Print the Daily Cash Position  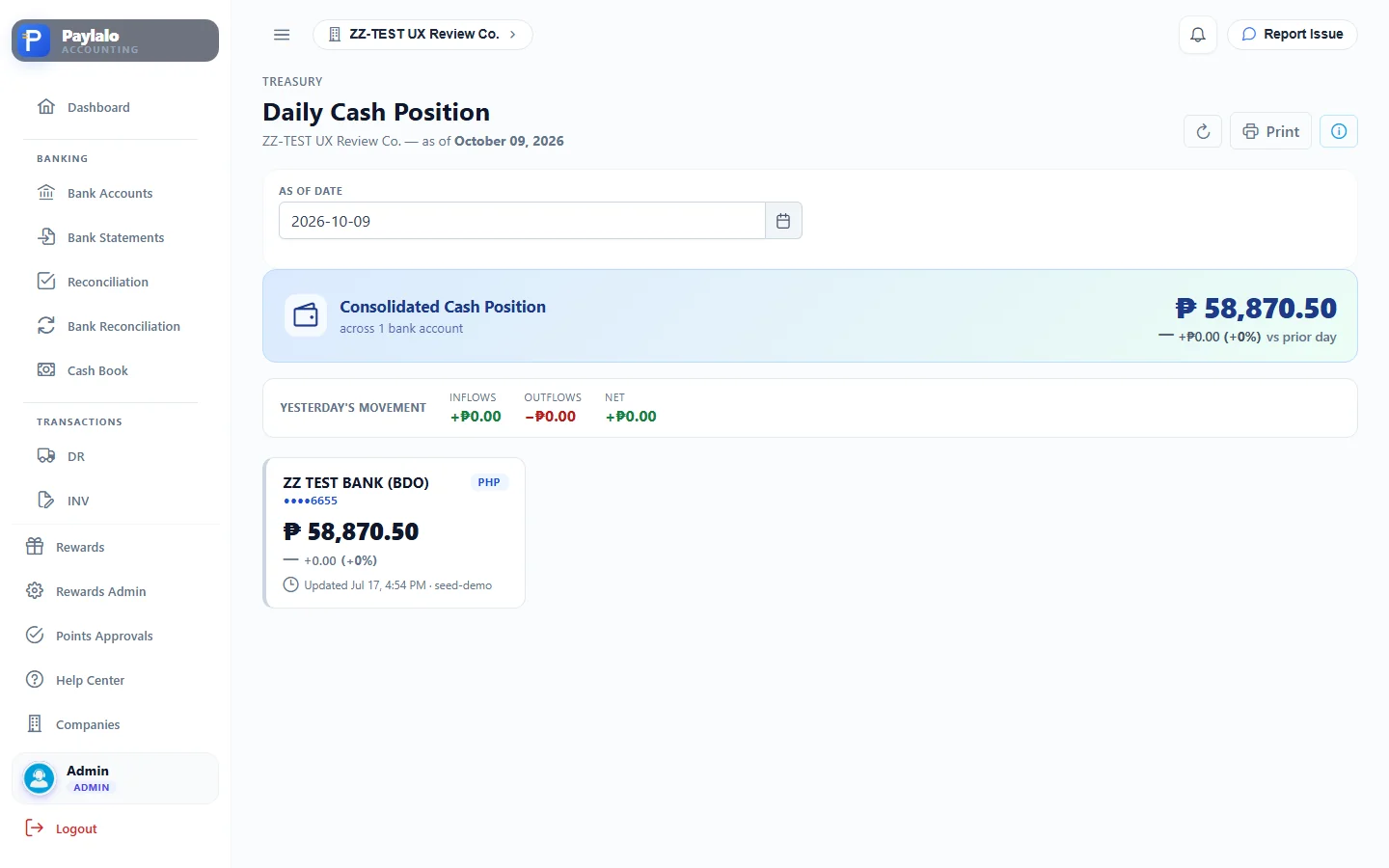[1270, 131]
